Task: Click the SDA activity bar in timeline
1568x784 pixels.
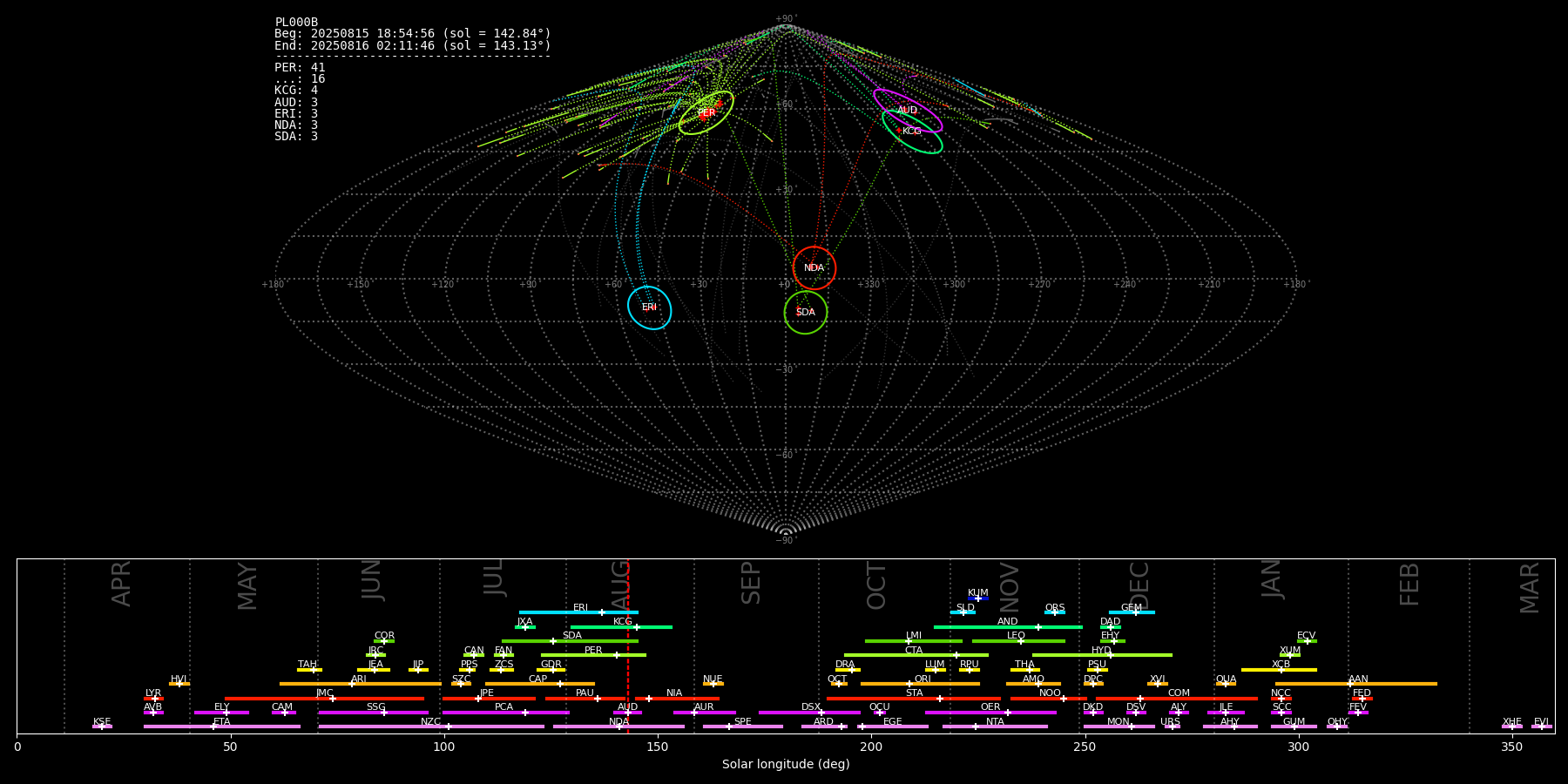Action: [x=570, y=641]
